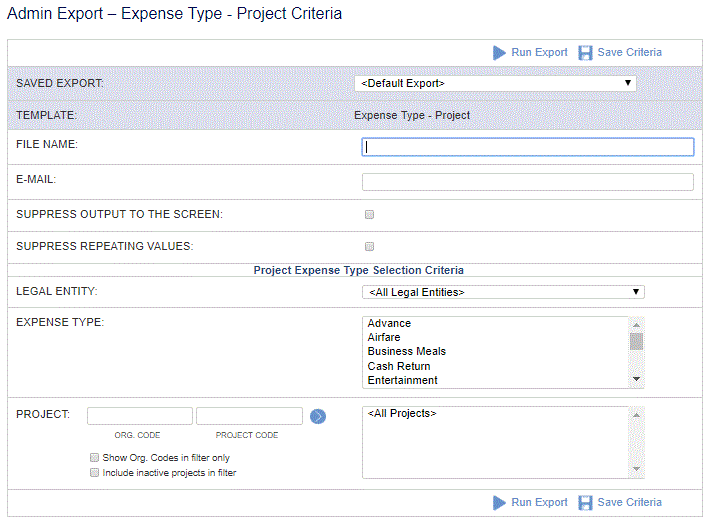The width and height of the screenshot is (712, 529).
Task: Select Business Meals expense type
Action: pyautogui.click(x=406, y=351)
